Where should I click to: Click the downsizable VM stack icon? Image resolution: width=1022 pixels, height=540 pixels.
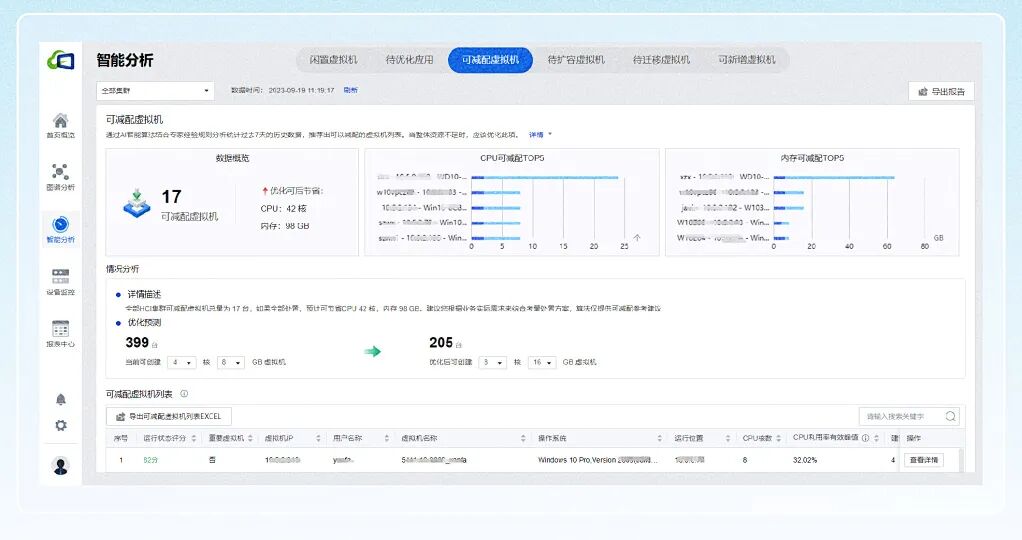click(x=137, y=203)
